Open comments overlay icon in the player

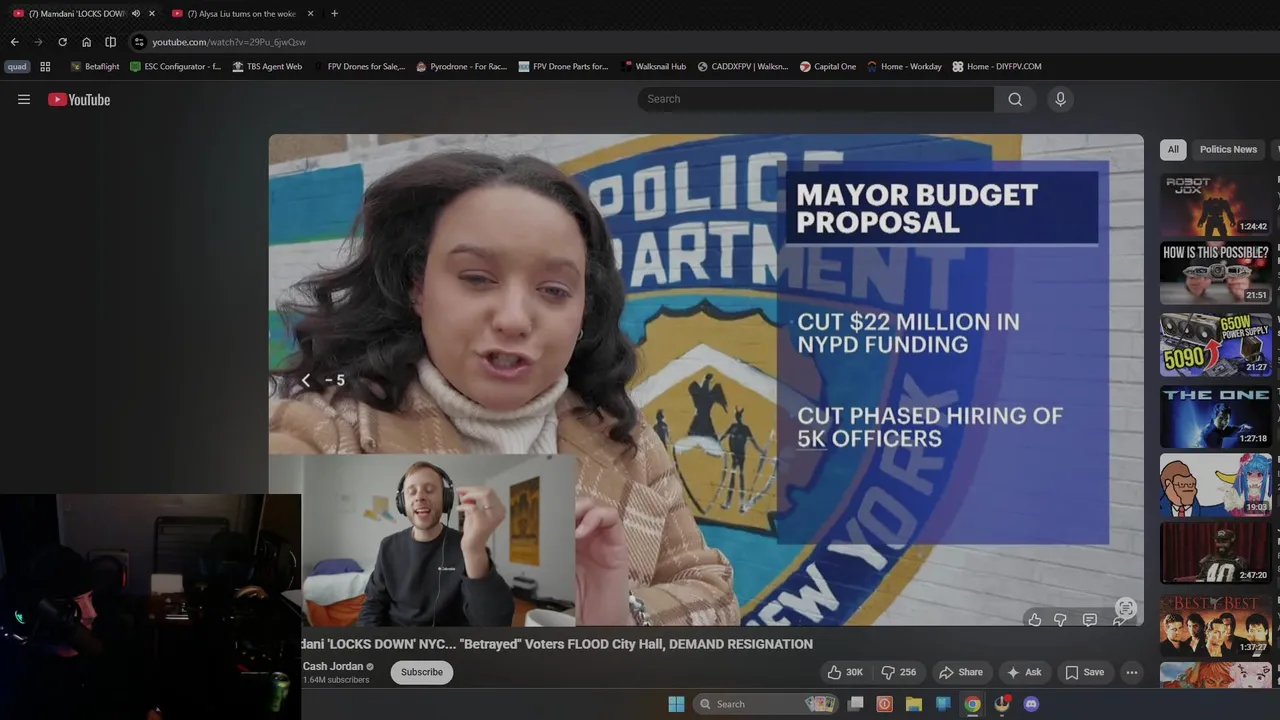click(x=1090, y=620)
